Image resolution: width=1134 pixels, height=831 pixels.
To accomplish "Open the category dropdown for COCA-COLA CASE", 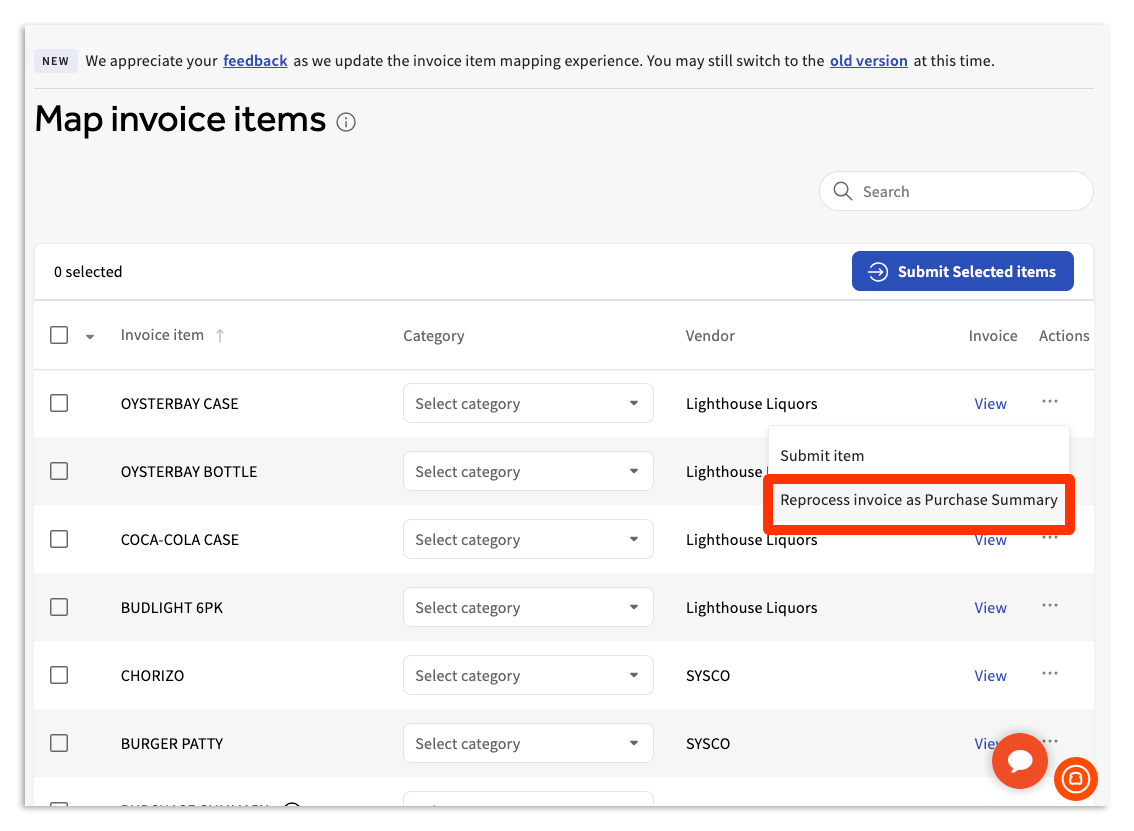I will (528, 539).
